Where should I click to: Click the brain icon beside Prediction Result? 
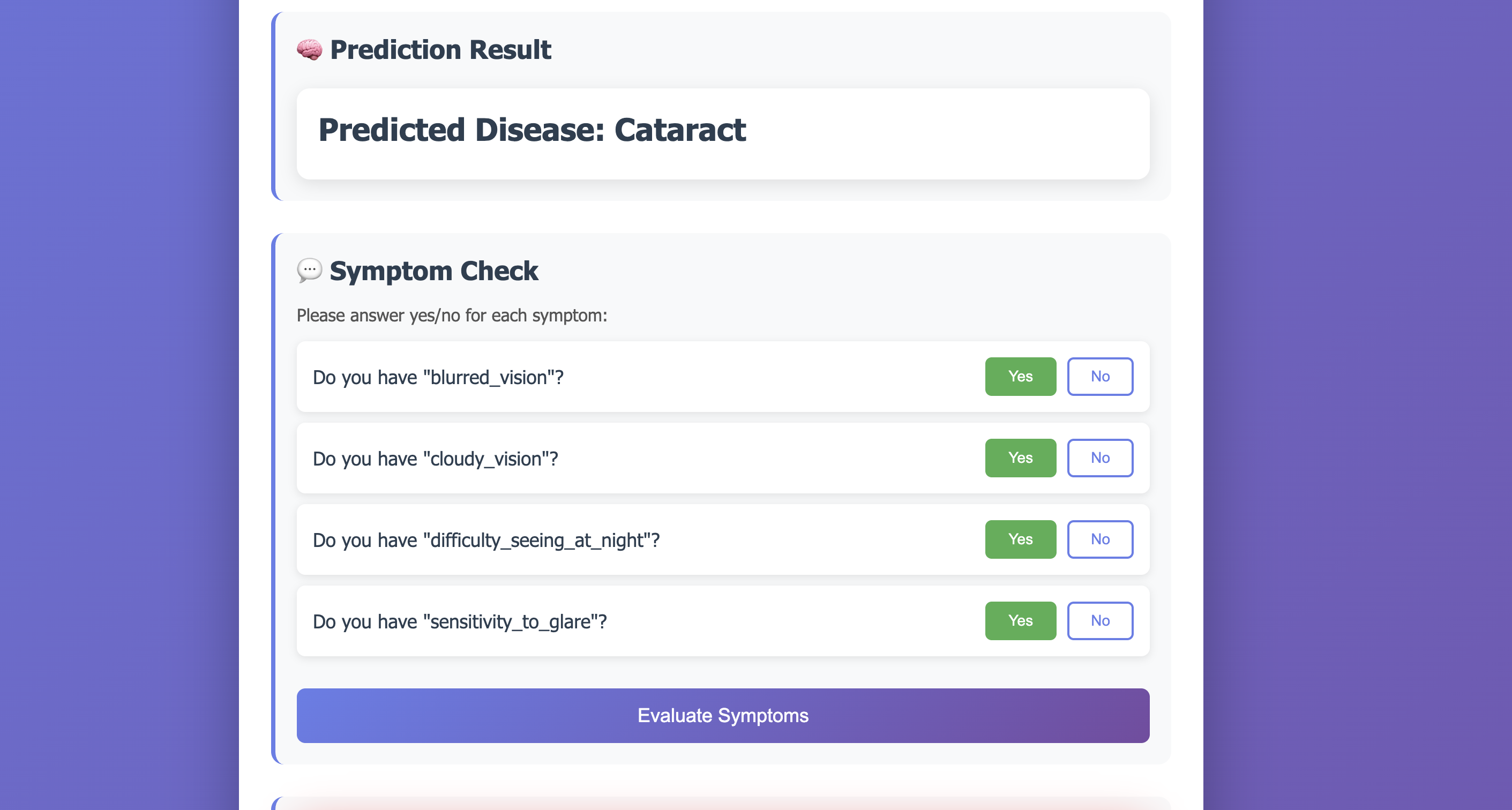pos(309,50)
